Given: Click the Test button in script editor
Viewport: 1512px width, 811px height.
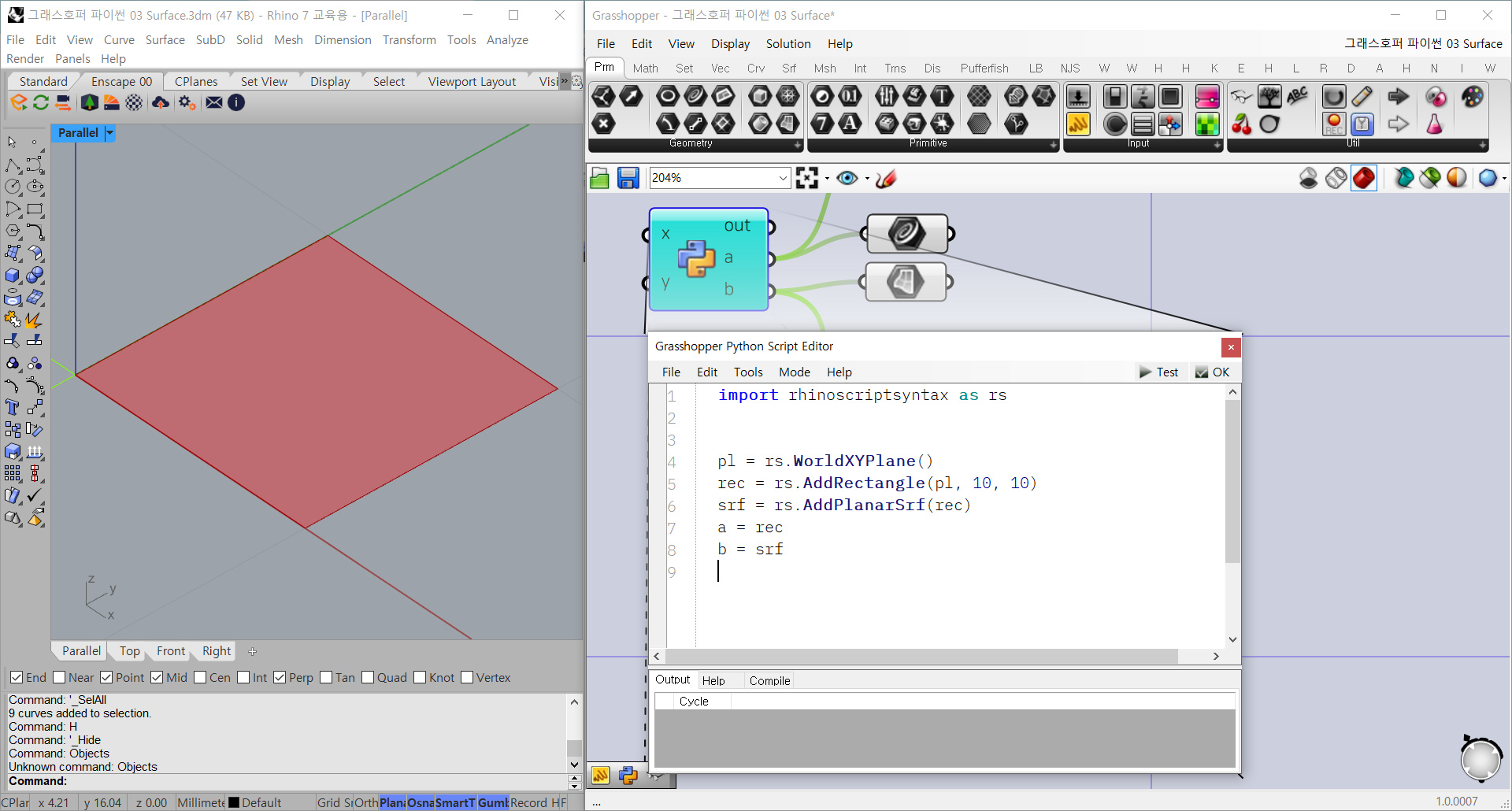Looking at the screenshot, I should (1158, 372).
